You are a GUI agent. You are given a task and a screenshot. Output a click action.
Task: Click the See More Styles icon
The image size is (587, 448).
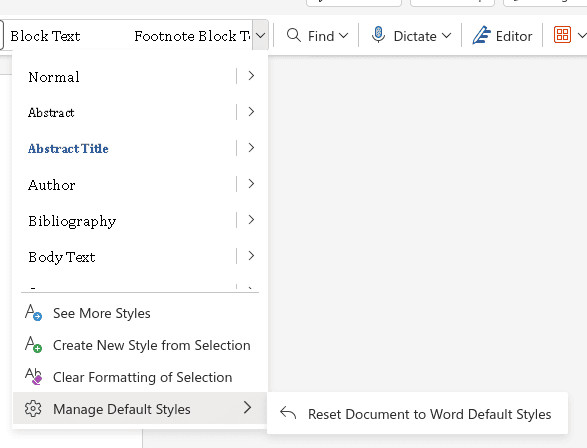[33, 313]
